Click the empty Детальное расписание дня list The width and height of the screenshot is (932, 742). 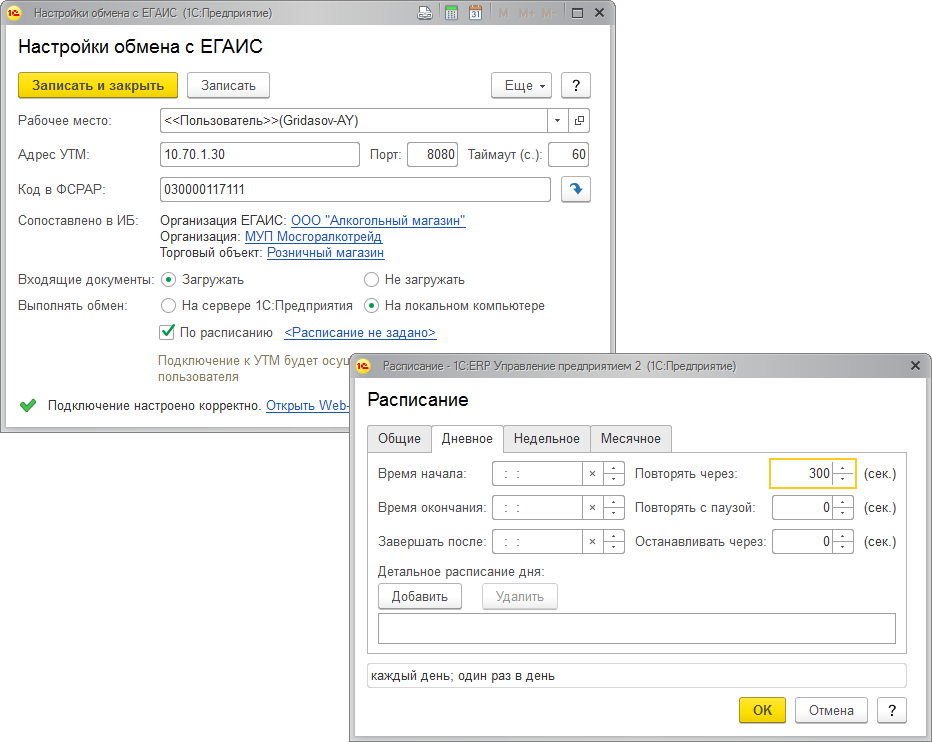pyautogui.click(x=637, y=628)
